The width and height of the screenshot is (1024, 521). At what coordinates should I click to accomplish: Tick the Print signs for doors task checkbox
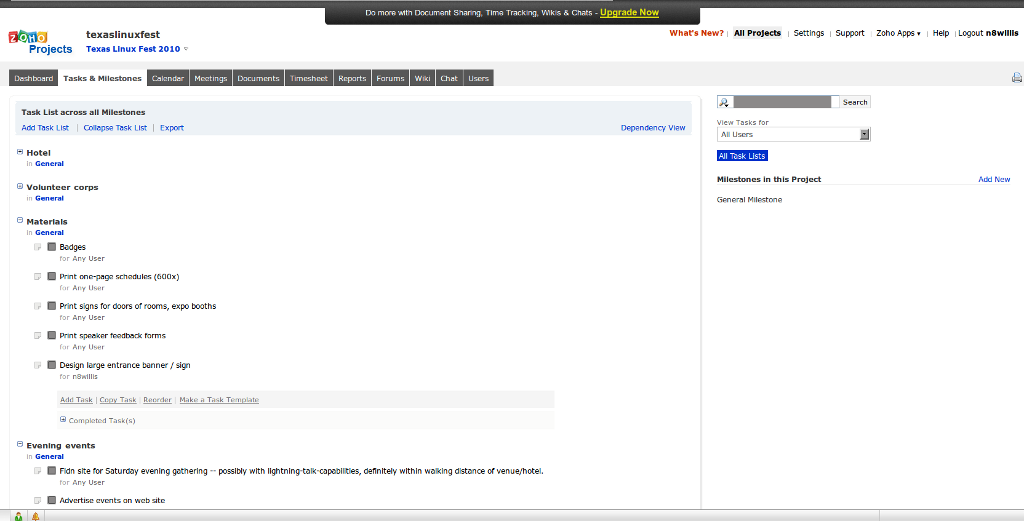pyautogui.click(x=52, y=306)
